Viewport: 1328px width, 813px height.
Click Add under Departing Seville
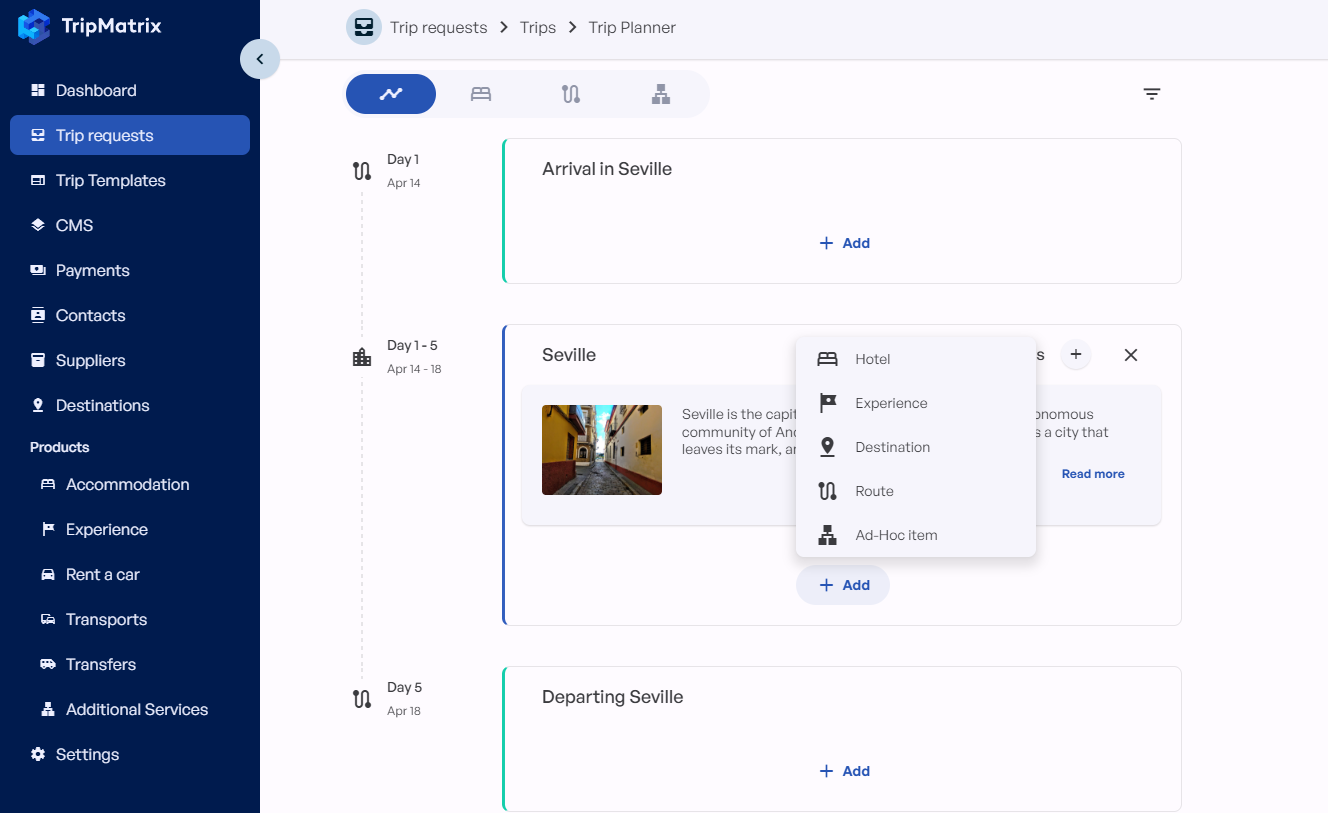pyautogui.click(x=844, y=771)
